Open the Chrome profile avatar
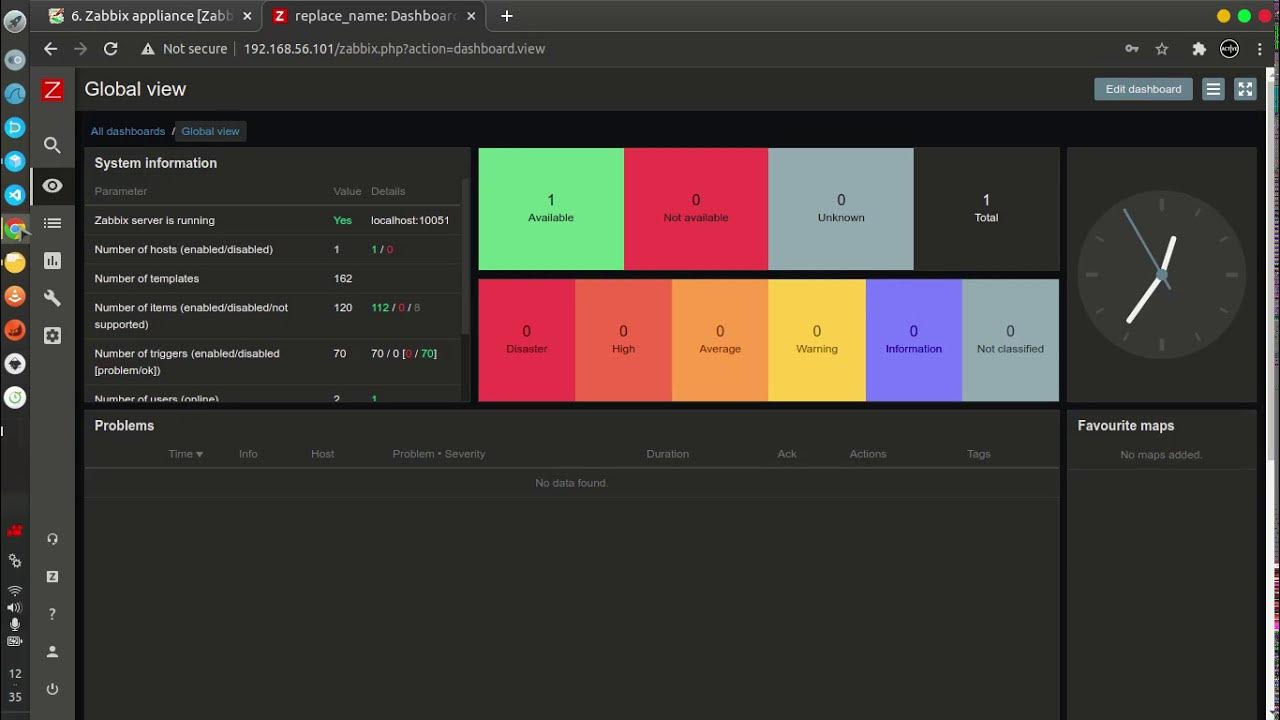The width and height of the screenshot is (1280, 720). (1230, 48)
